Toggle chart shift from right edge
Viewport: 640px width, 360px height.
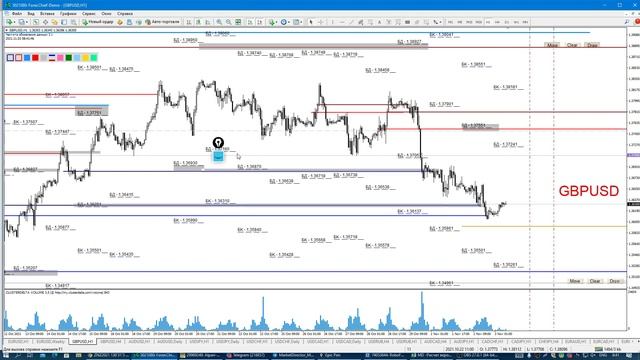[260, 22]
